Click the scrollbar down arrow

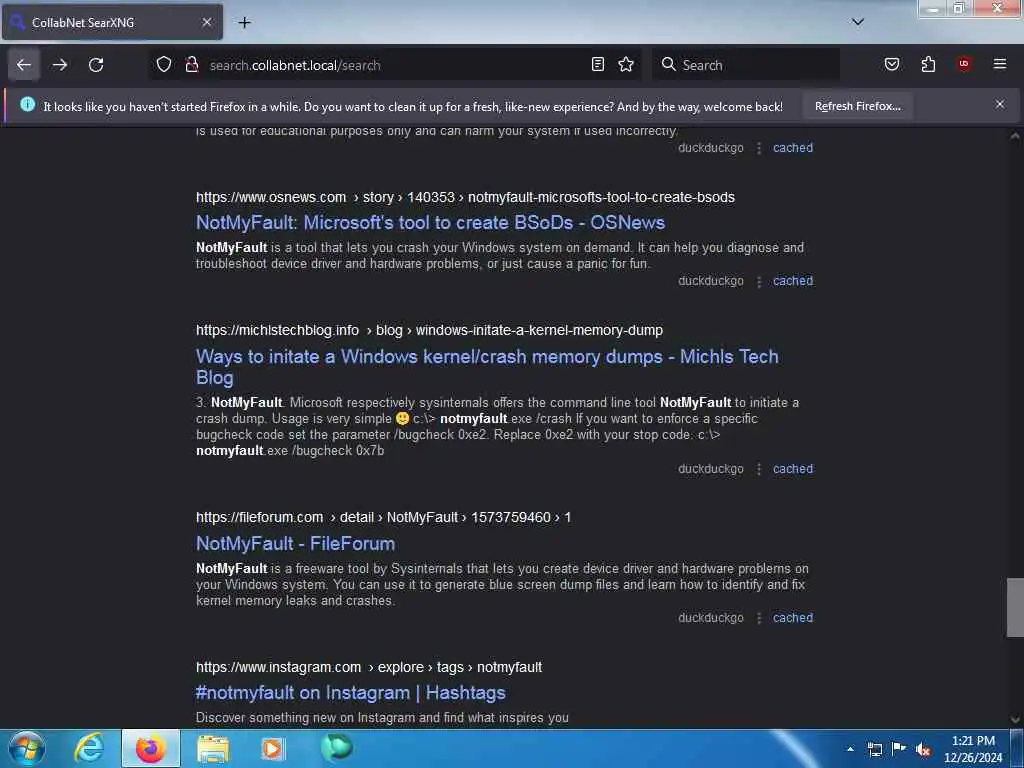click(1015, 720)
